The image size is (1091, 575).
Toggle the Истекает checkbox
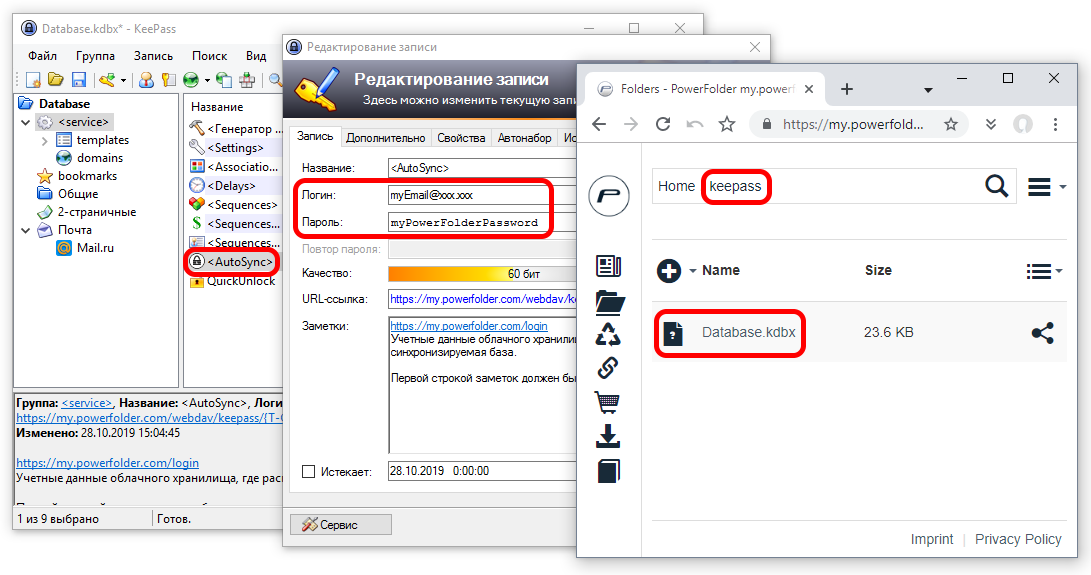pos(308,472)
